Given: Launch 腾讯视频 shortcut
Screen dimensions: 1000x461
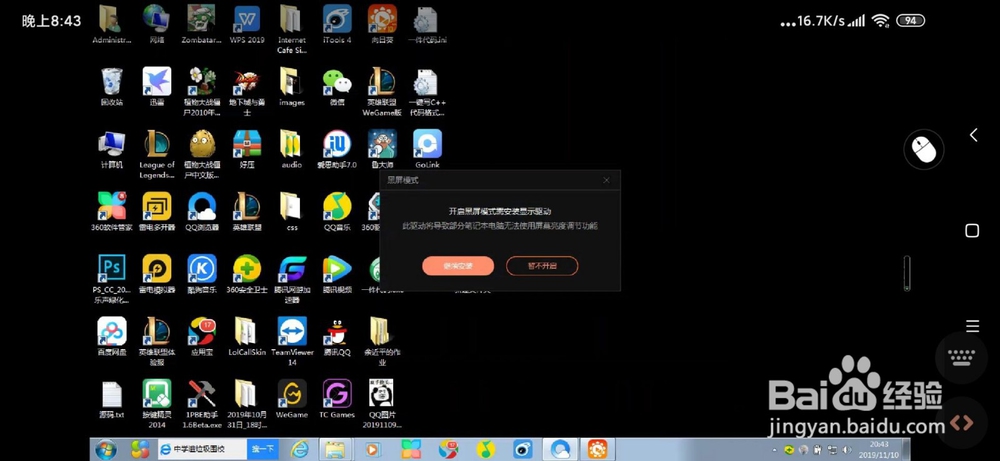Looking at the screenshot, I should click(337, 274).
